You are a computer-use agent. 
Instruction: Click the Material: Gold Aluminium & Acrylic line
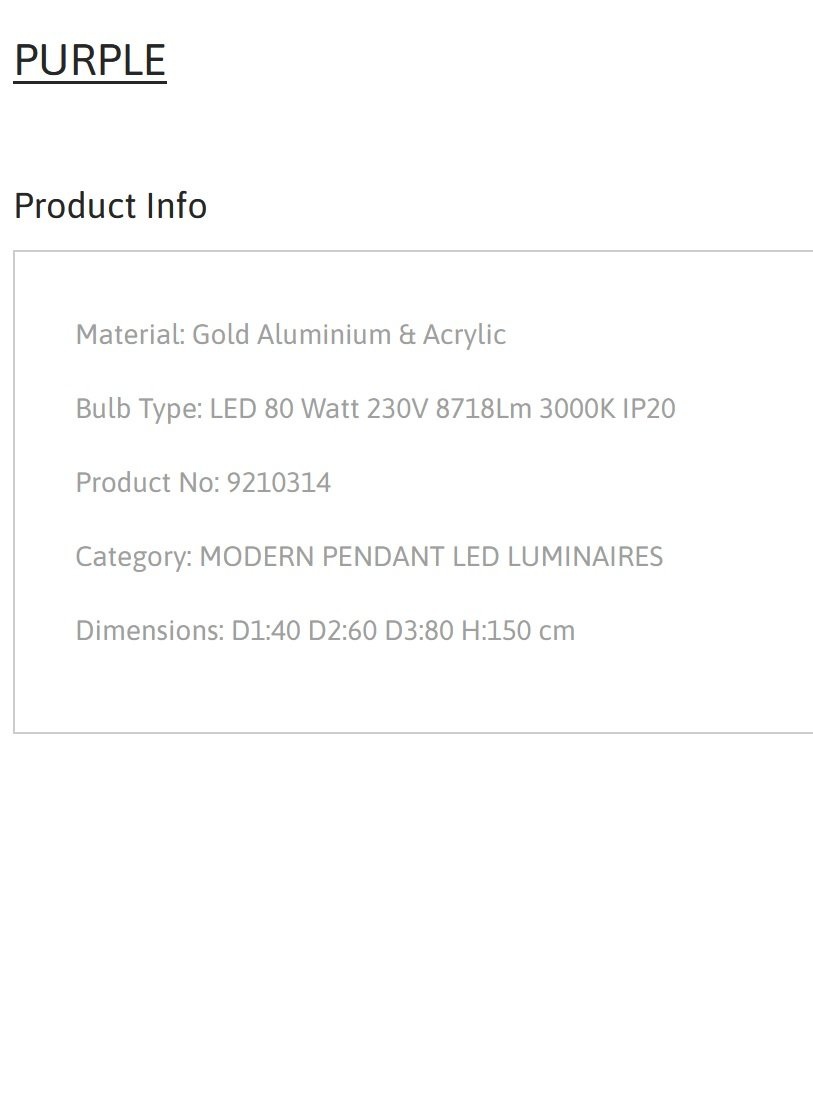pos(291,335)
